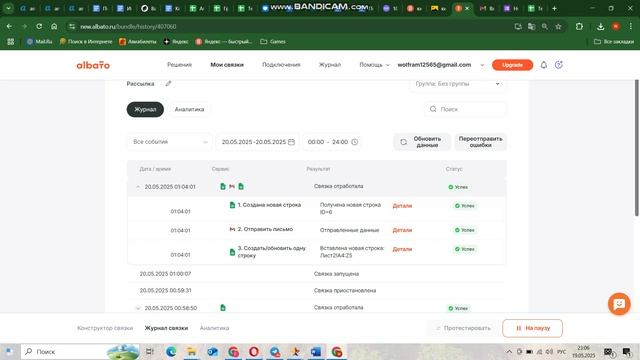Click the Gmail icon in step 2 row
Viewport: 640px width, 360px height.
click(232, 229)
